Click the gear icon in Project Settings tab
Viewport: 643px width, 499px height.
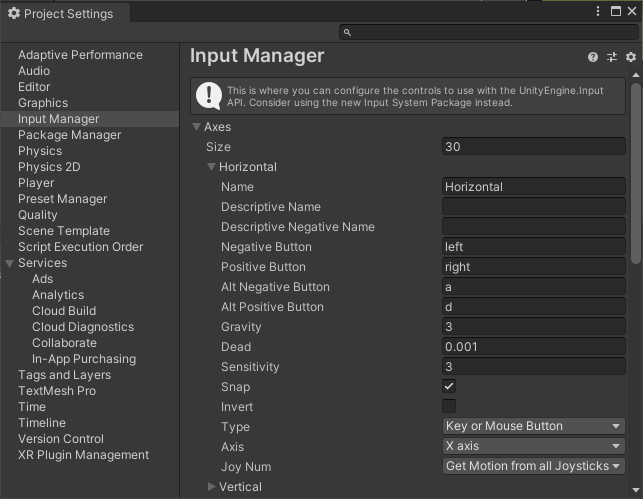(x=13, y=14)
